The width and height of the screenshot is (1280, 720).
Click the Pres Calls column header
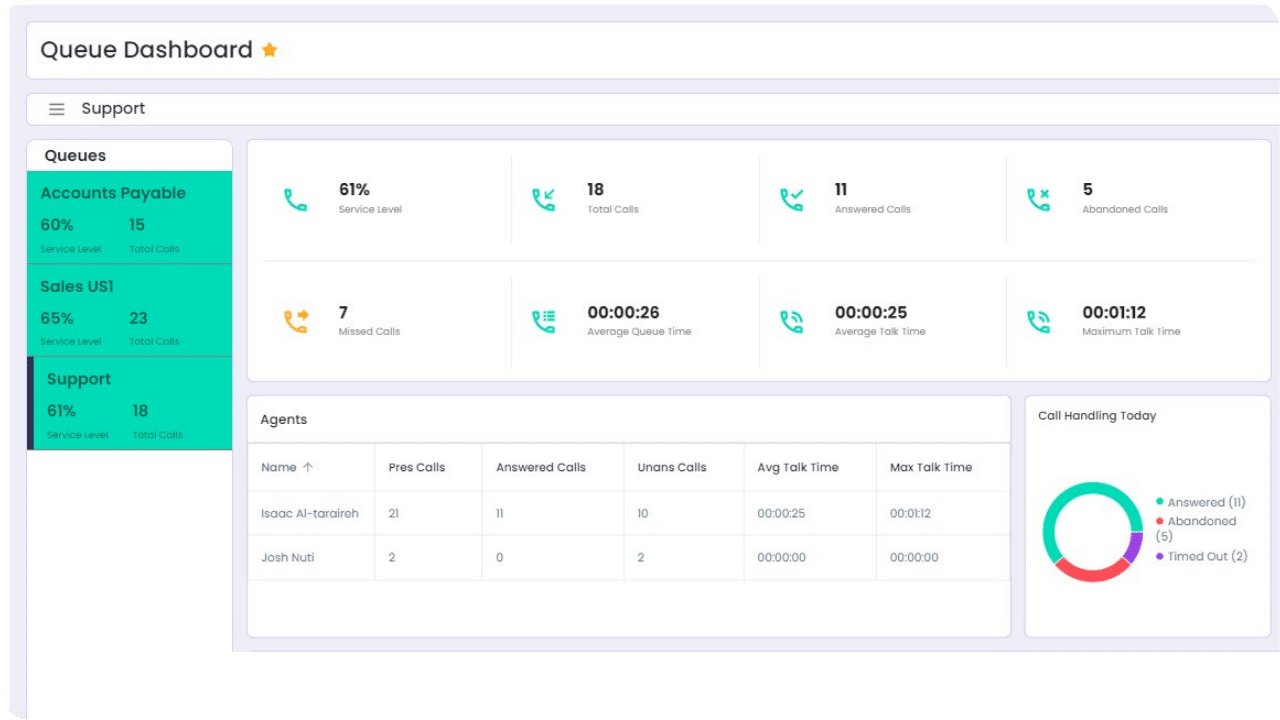416,467
